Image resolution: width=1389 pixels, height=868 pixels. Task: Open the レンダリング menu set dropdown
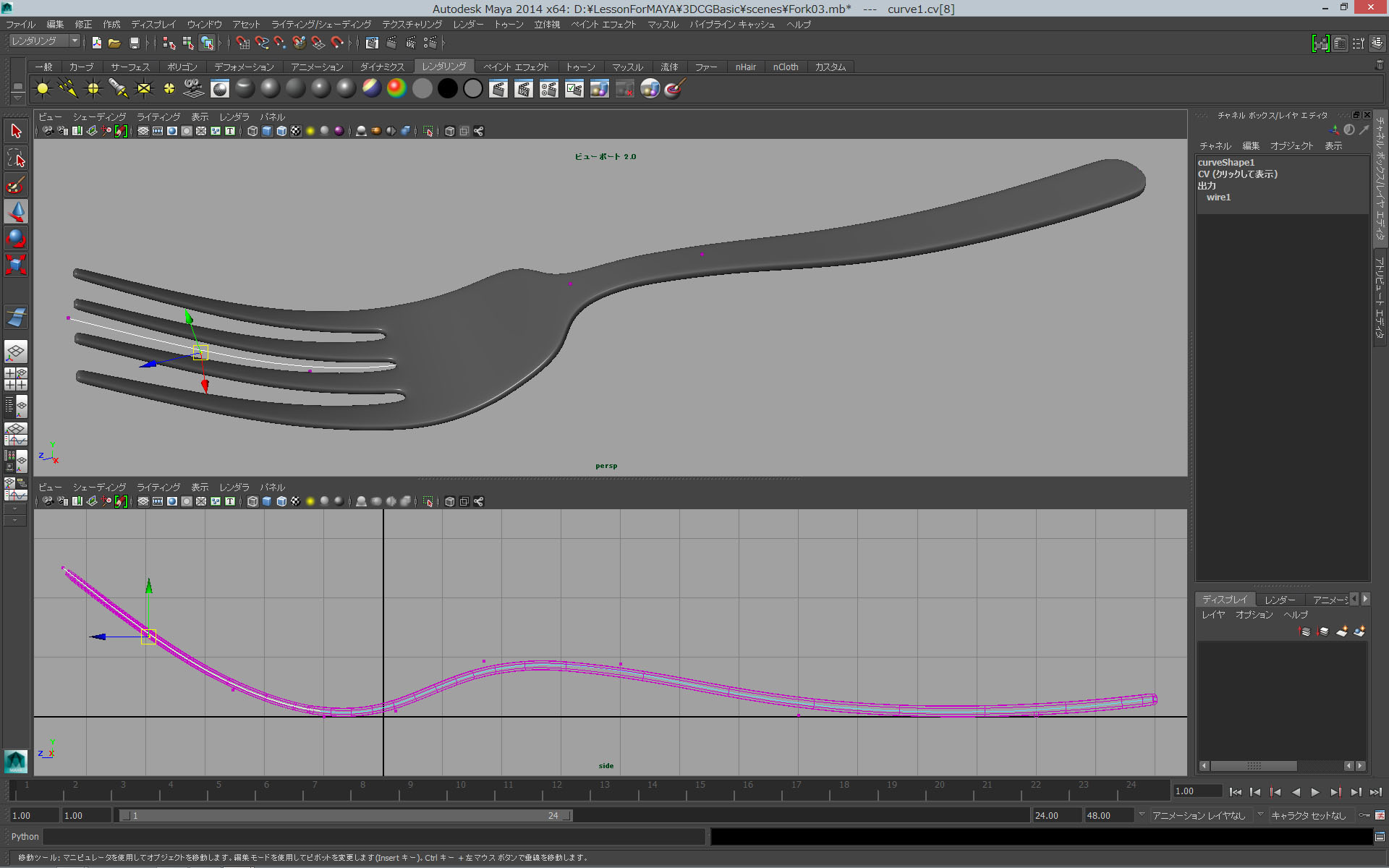tap(43, 41)
